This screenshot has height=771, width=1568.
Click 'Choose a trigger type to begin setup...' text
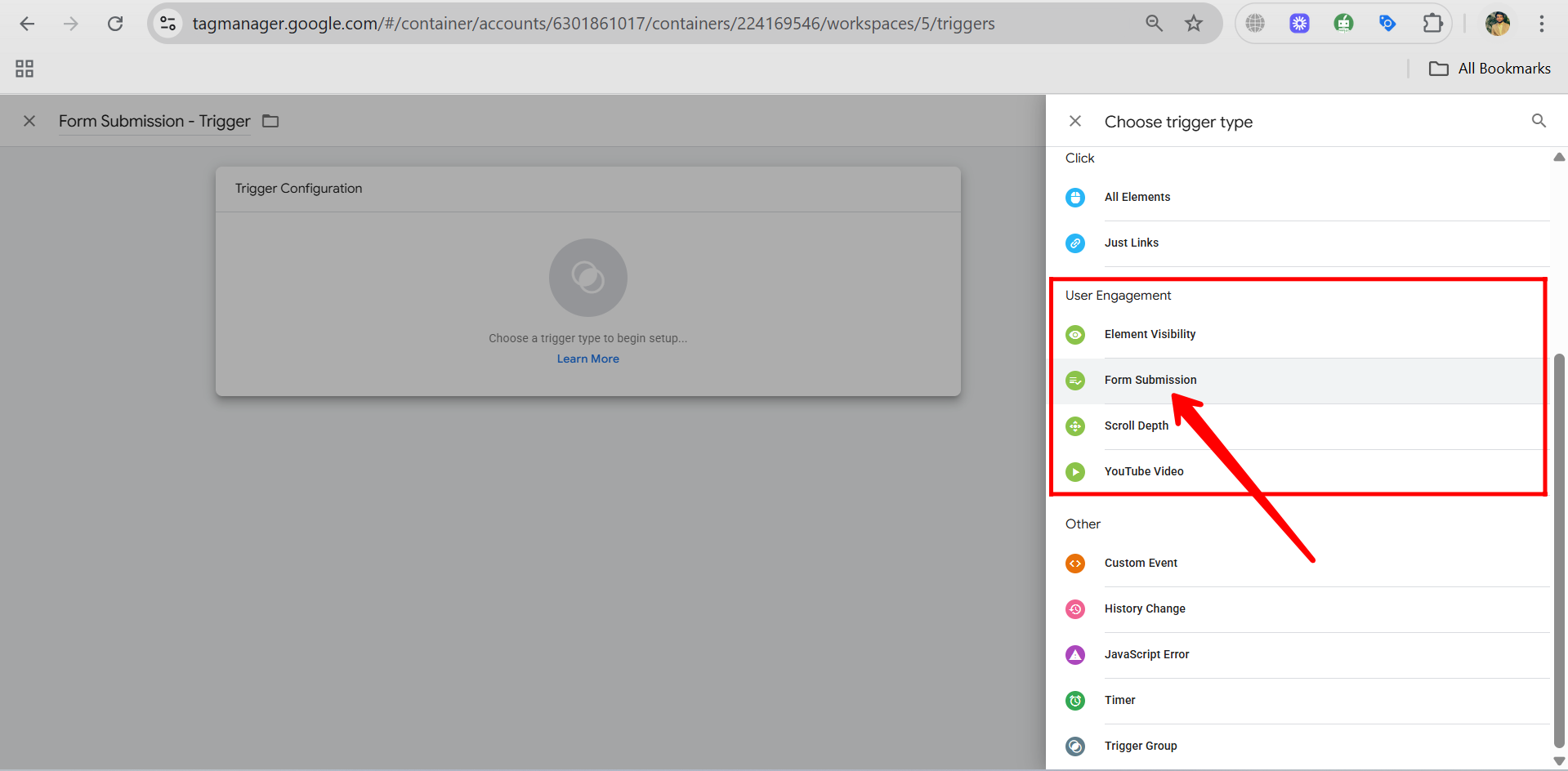tap(588, 338)
